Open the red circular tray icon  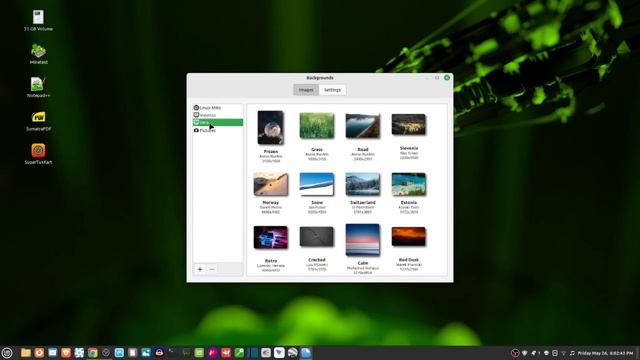(x=515, y=353)
